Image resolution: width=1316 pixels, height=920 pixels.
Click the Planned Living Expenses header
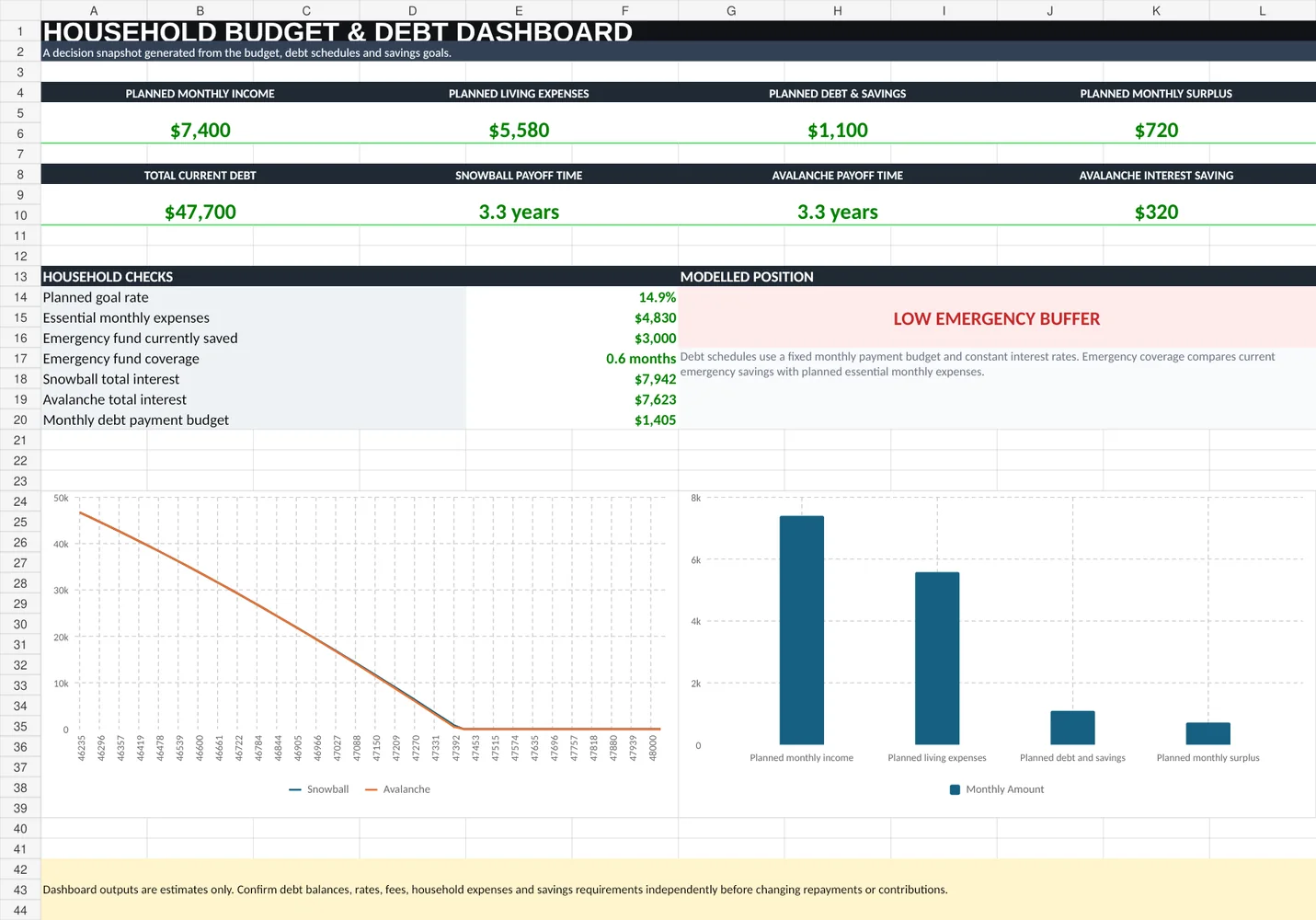(x=519, y=94)
